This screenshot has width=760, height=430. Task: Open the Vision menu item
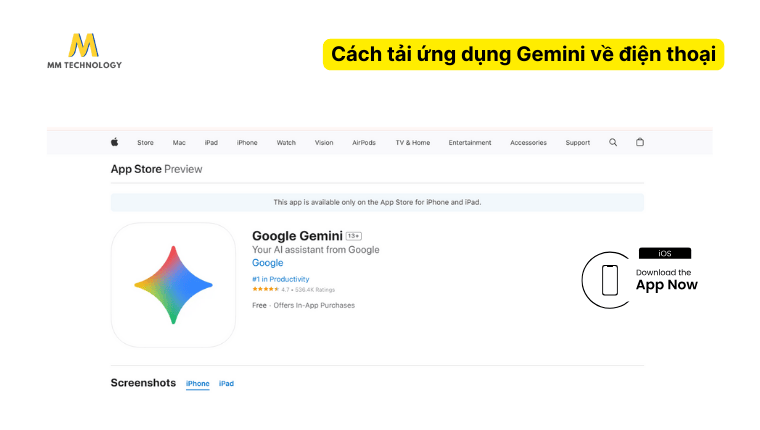pyautogui.click(x=324, y=143)
